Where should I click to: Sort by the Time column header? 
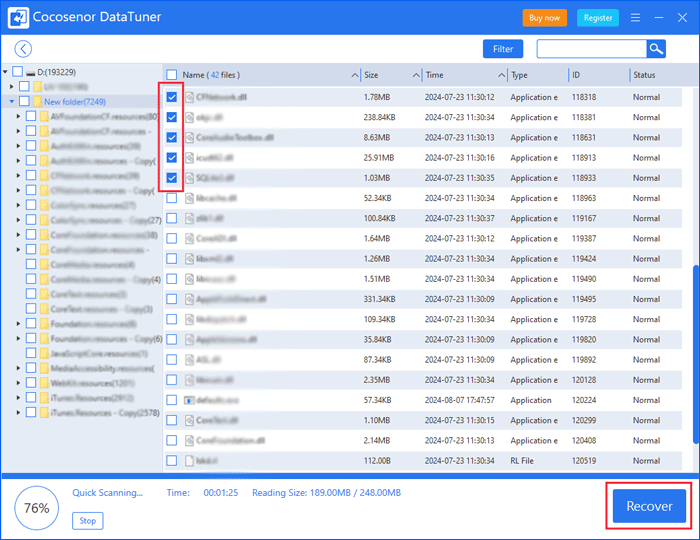[x=465, y=75]
